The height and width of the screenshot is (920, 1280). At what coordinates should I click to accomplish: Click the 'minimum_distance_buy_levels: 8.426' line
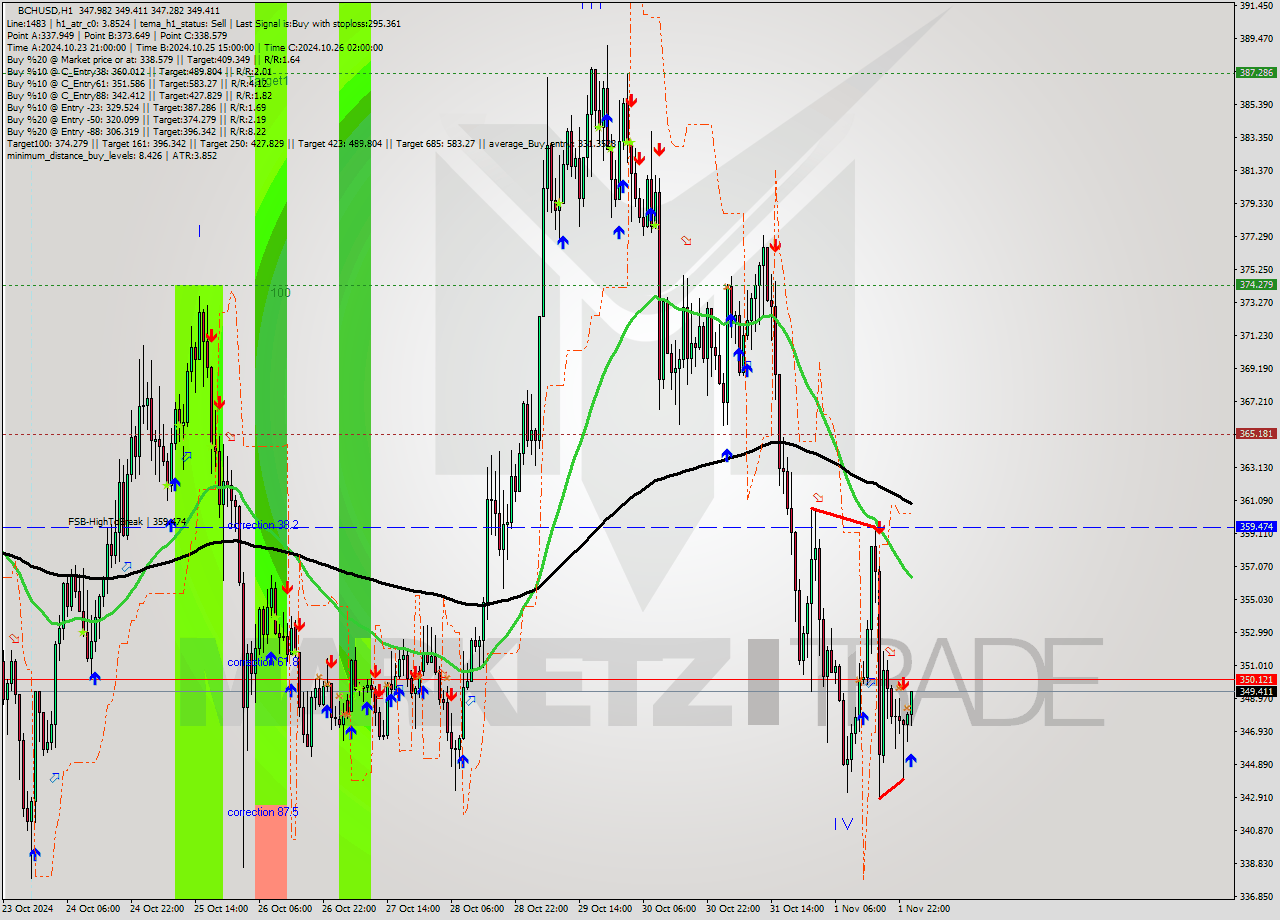tap(111, 155)
